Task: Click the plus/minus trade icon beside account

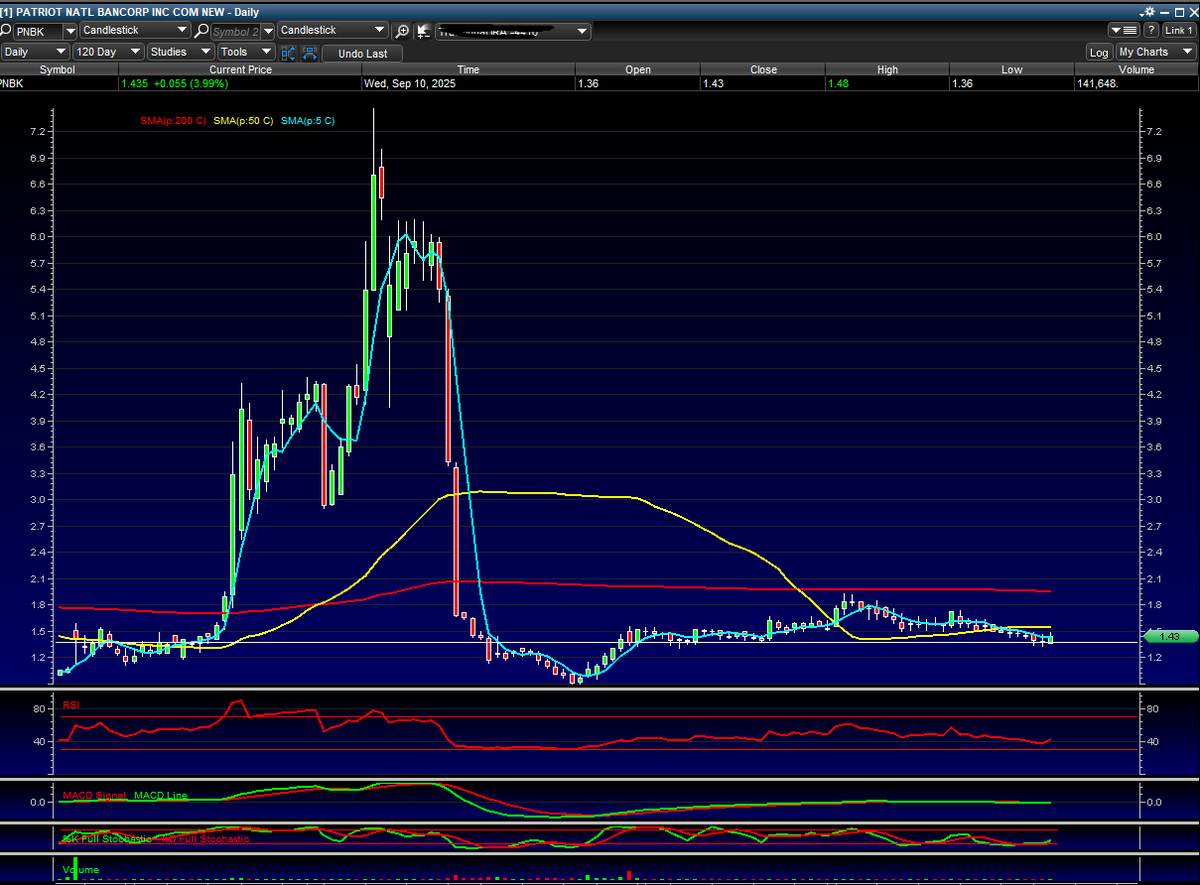Action: (424, 31)
